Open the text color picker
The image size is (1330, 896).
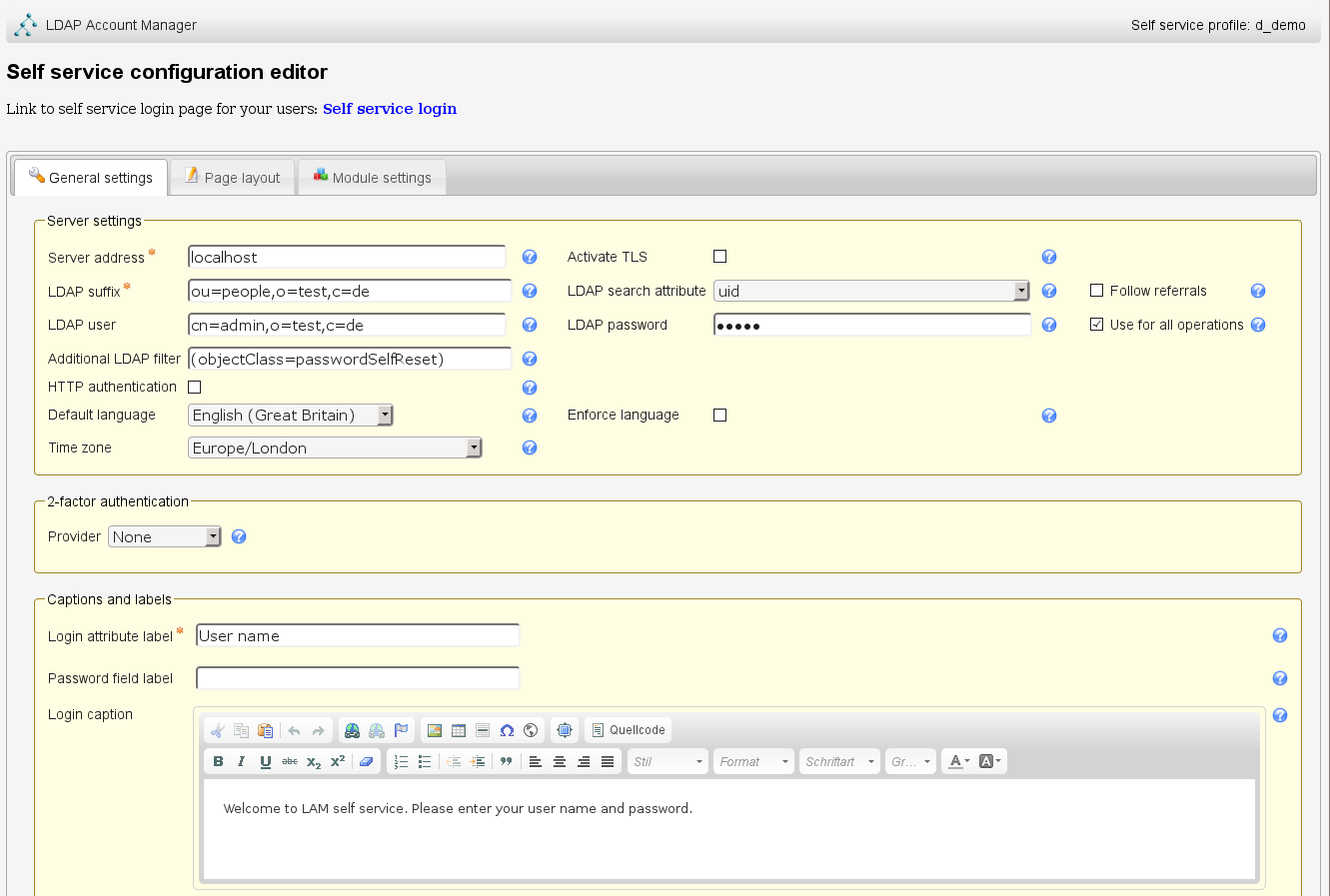pyautogui.click(x=958, y=761)
